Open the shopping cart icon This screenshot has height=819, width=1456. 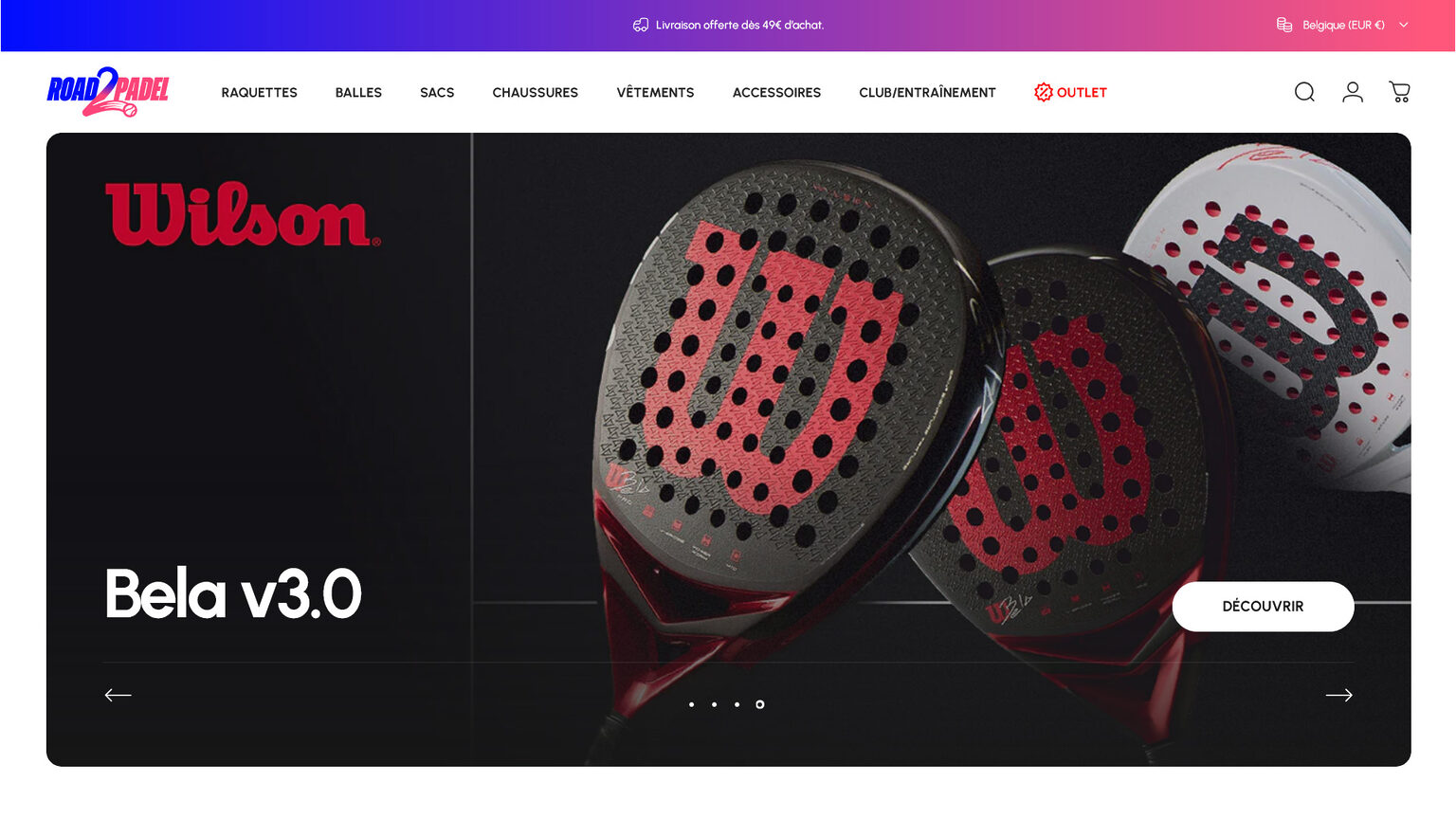click(1400, 92)
